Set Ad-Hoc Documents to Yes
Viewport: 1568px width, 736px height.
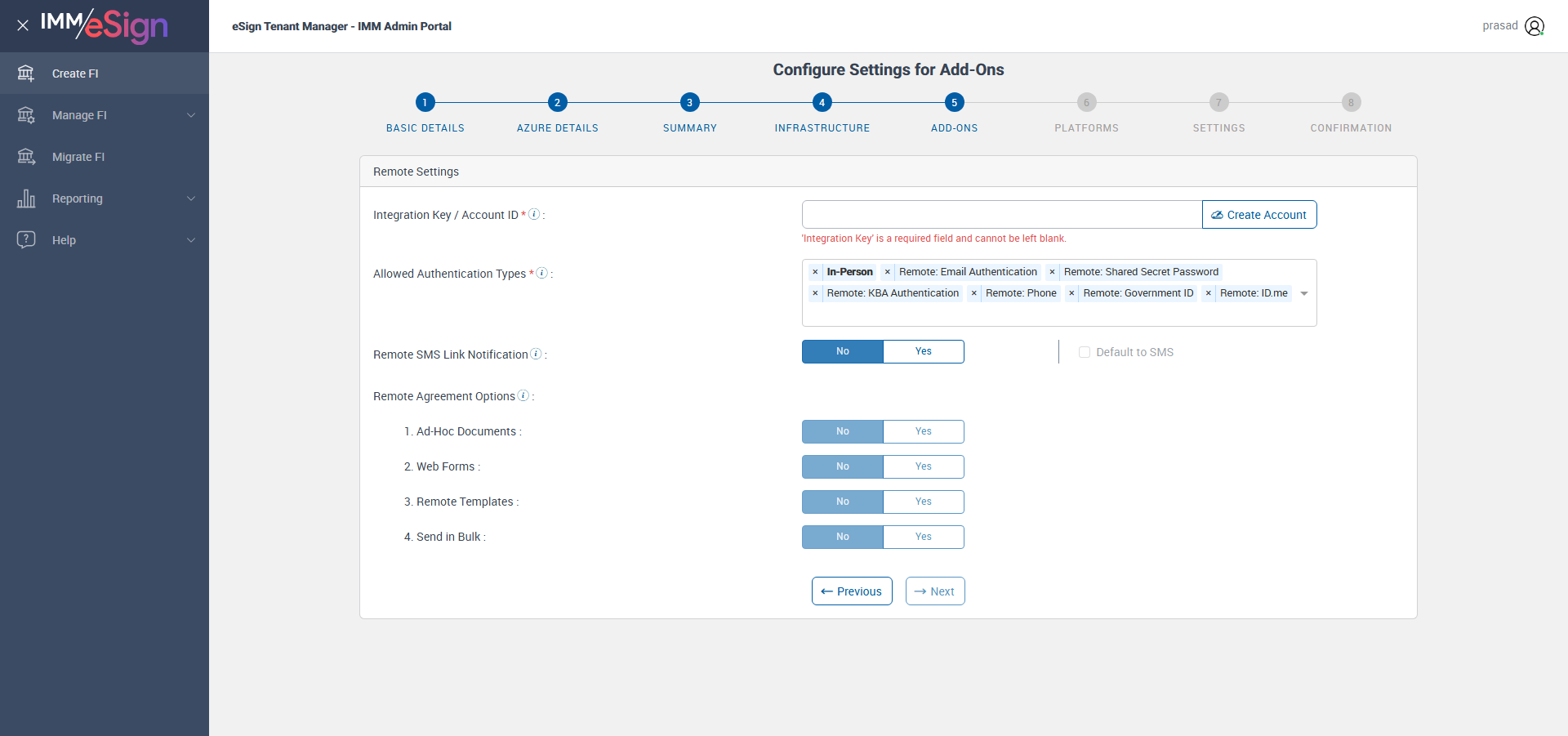pyautogui.click(x=924, y=431)
